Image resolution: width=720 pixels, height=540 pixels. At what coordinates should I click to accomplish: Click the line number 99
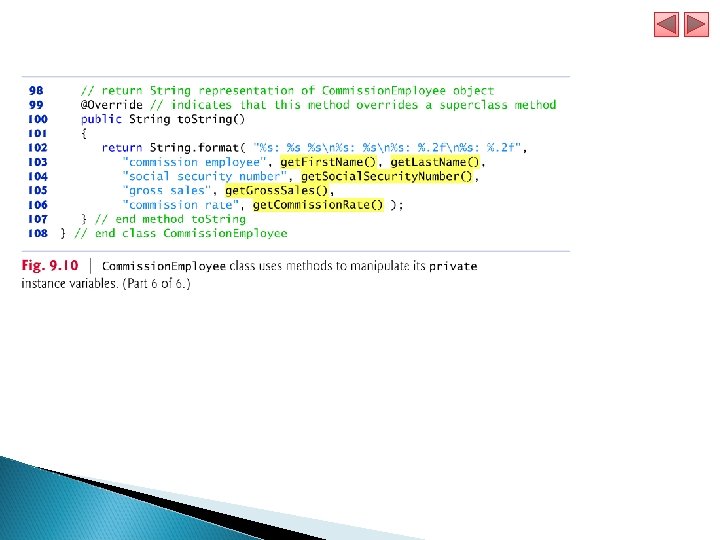pyautogui.click(x=36, y=105)
